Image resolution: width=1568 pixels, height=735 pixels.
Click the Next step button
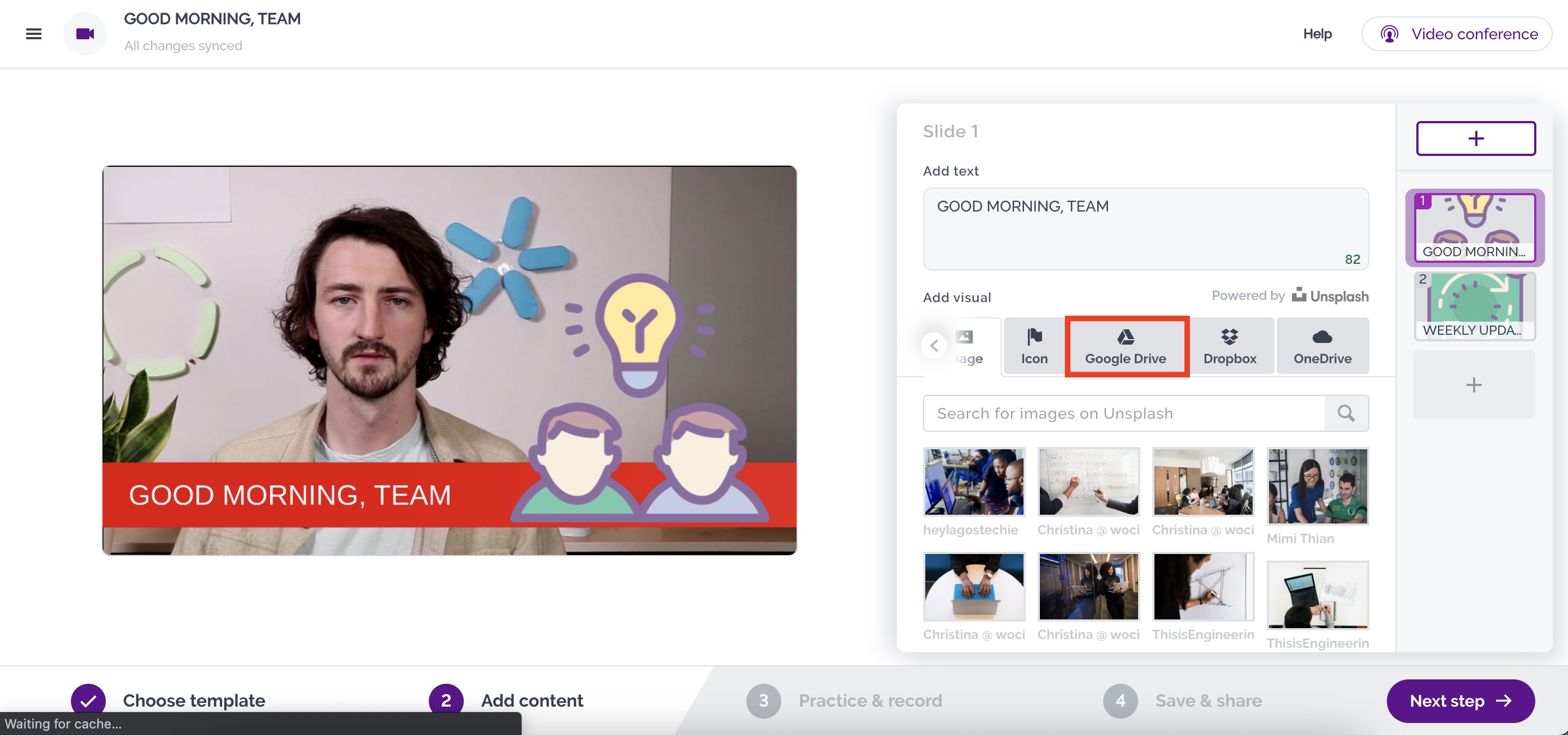pyautogui.click(x=1459, y=700)
